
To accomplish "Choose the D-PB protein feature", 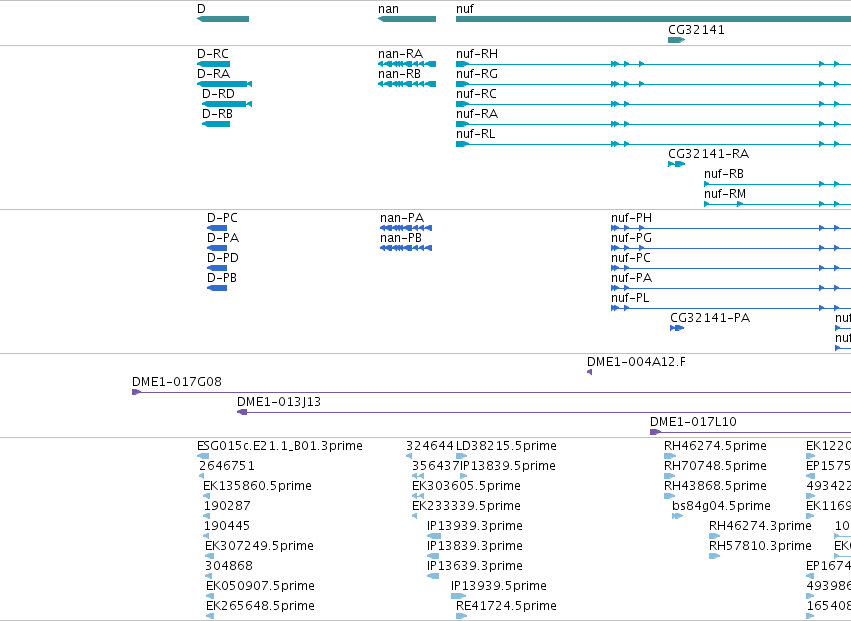I will click(217, 288).
